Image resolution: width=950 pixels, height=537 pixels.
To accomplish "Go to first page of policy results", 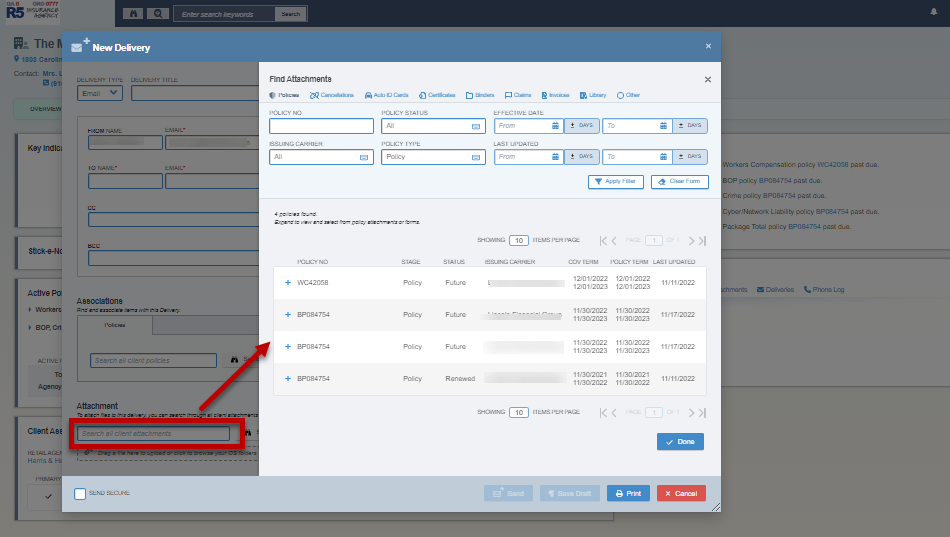I will tap(604, 241).
